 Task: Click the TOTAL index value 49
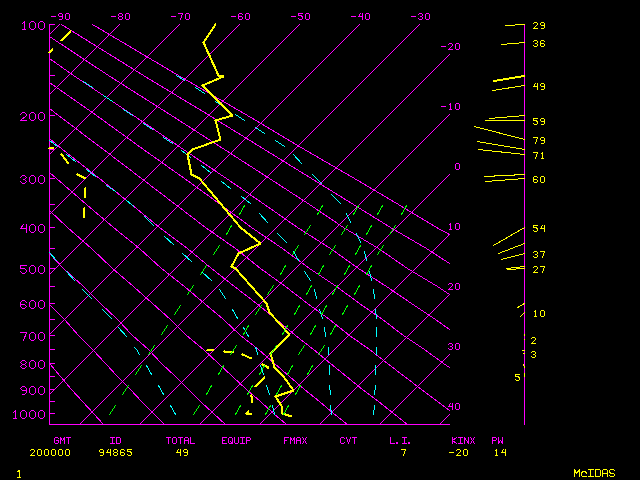pyautogui.click(x=182, y=452)
